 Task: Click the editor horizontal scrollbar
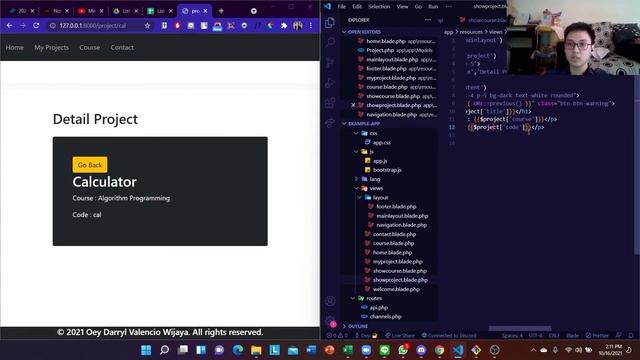[520, 328]
